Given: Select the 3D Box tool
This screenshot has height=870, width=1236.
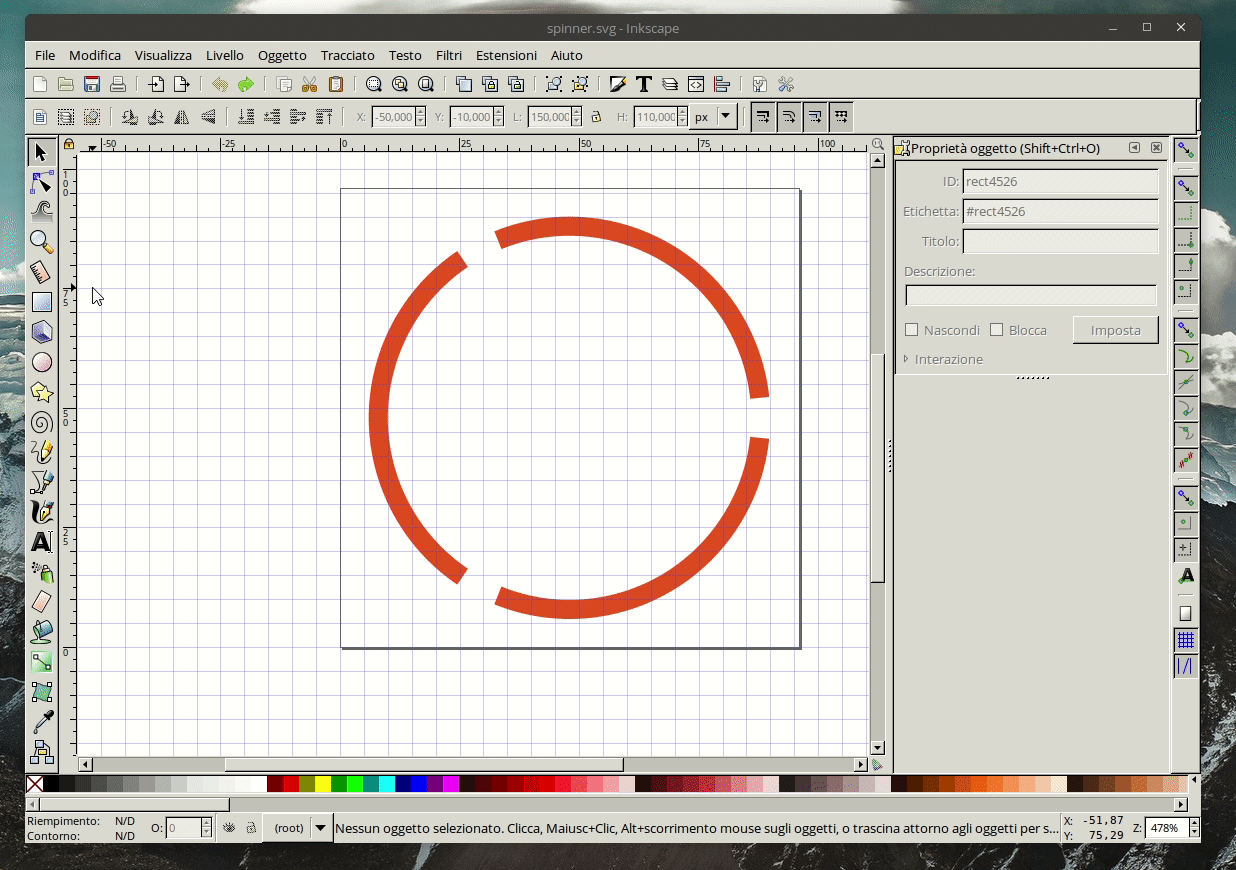Looking at the screenshot, I should click(41, 332).
